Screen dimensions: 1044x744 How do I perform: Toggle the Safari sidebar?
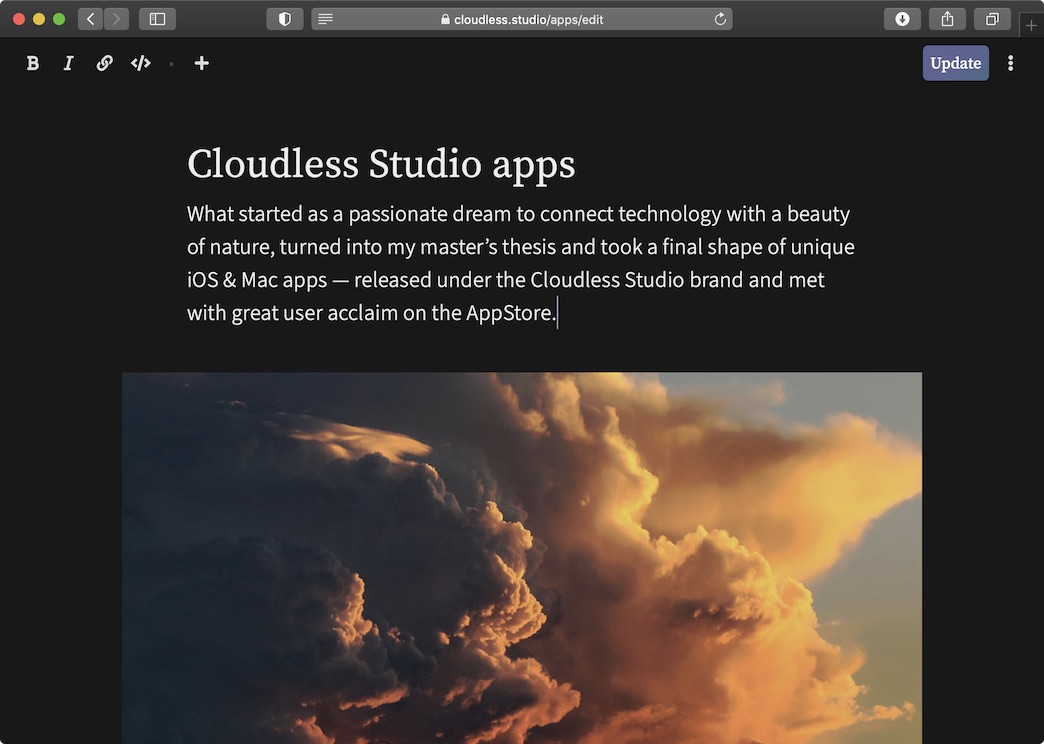coord(157,19)
